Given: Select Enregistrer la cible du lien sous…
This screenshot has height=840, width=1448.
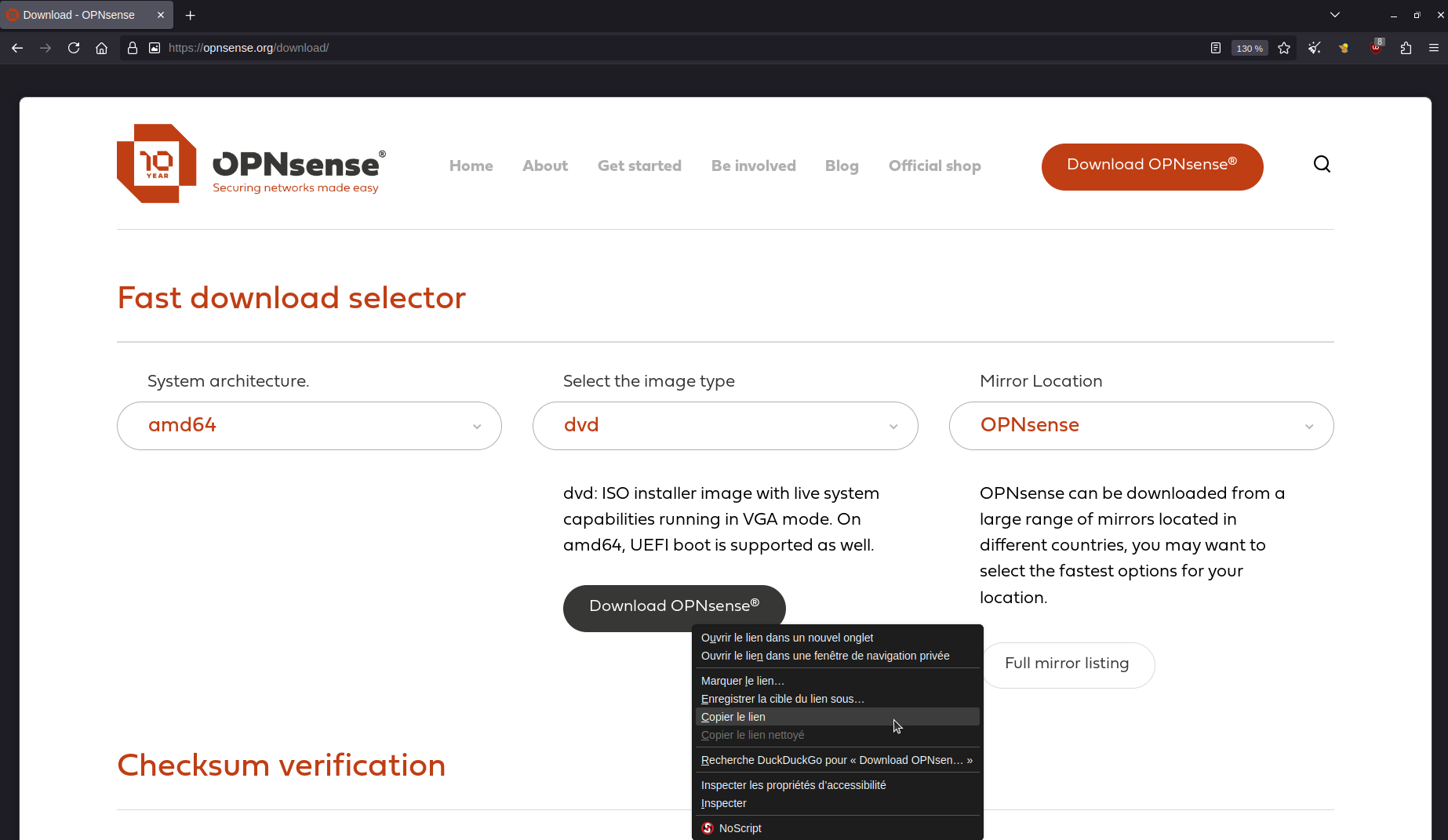Looking at the screenshot, I should (x=837, y=699).
